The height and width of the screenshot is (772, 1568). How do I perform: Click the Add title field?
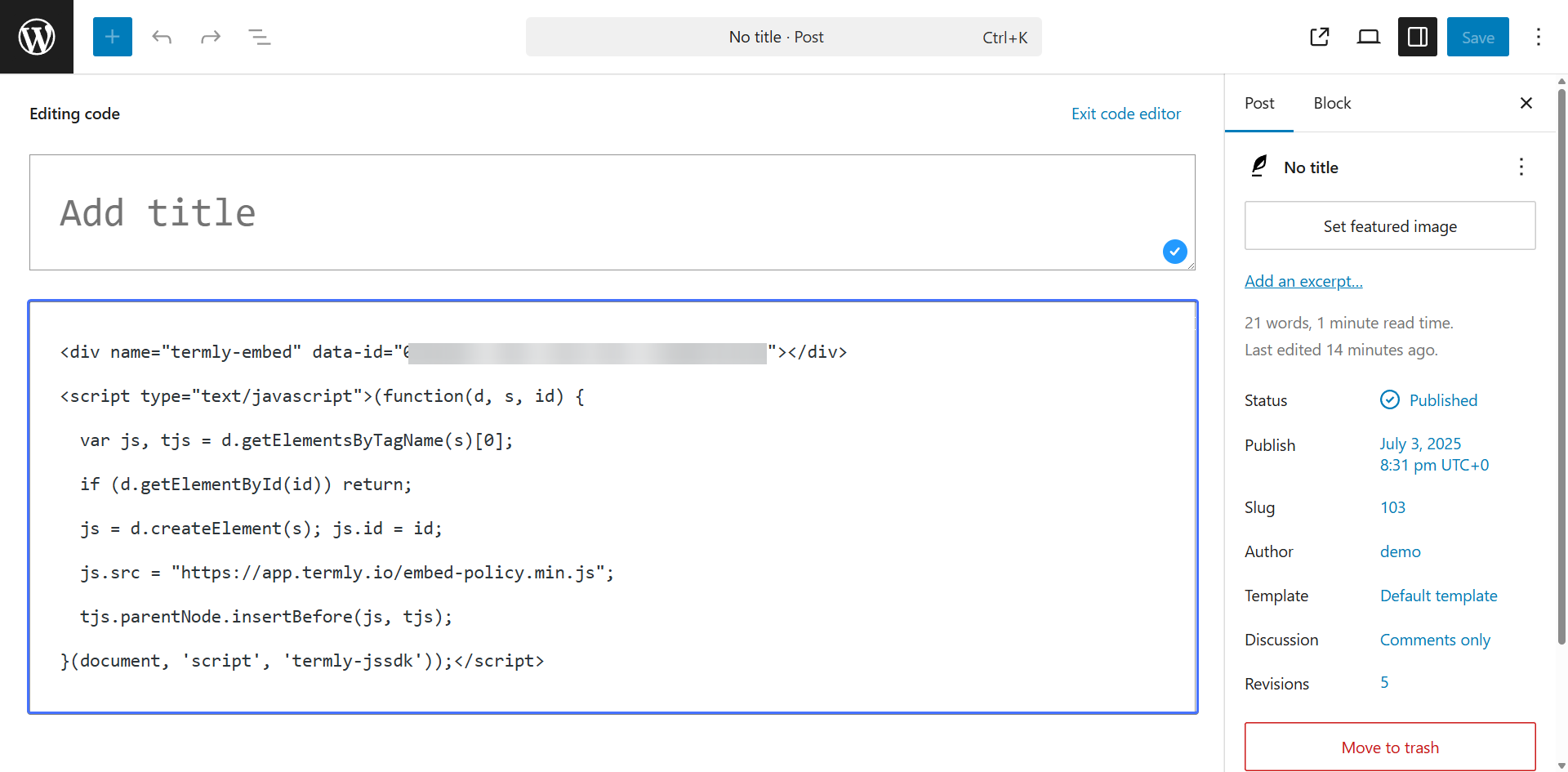tap(612, 212)
